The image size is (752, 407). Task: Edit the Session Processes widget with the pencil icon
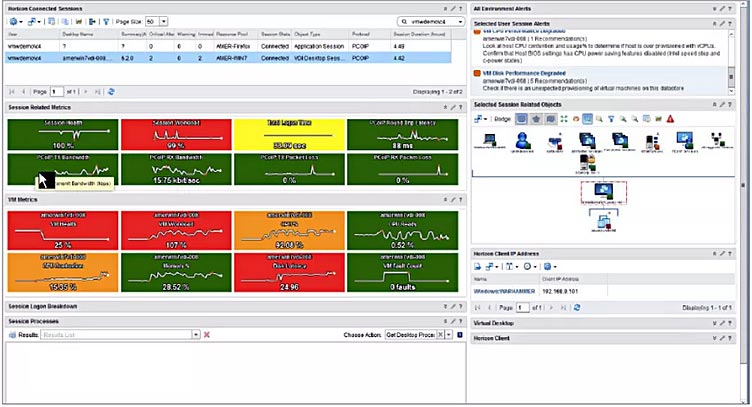453,321
